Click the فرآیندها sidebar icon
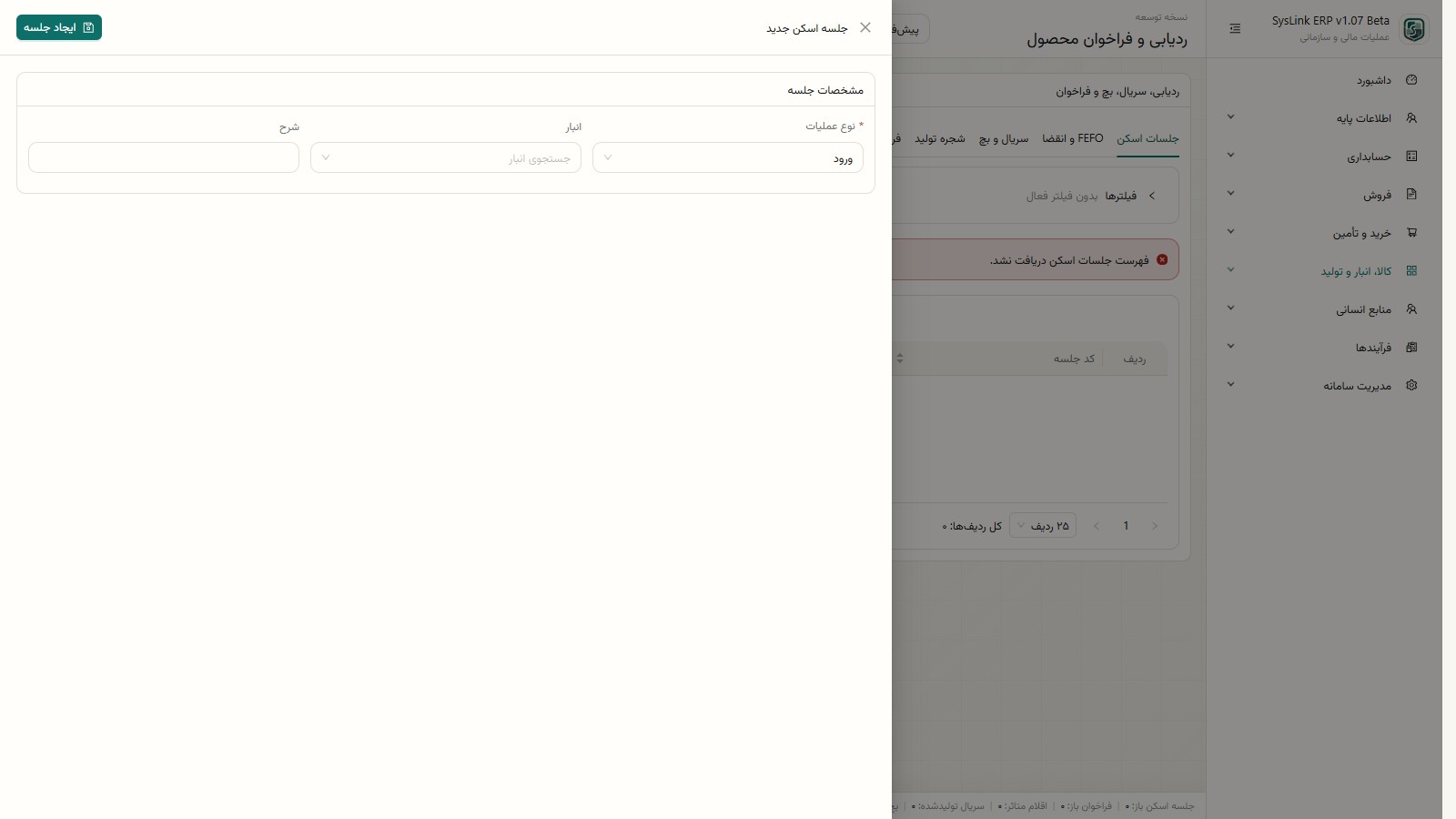This screenshot has width=1456, height=819. (x=1411, y=348)
